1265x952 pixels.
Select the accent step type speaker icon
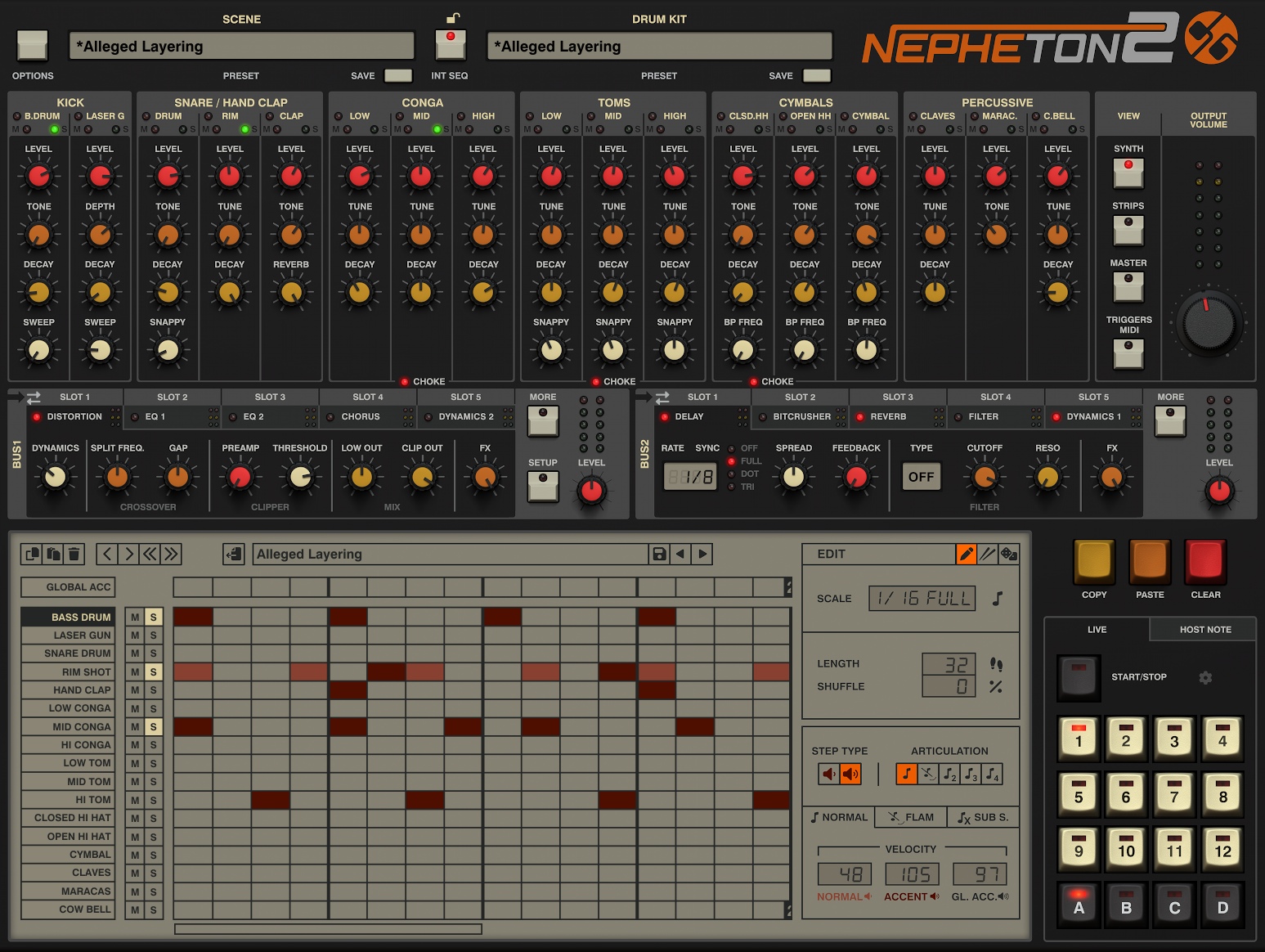click(850, 774)
